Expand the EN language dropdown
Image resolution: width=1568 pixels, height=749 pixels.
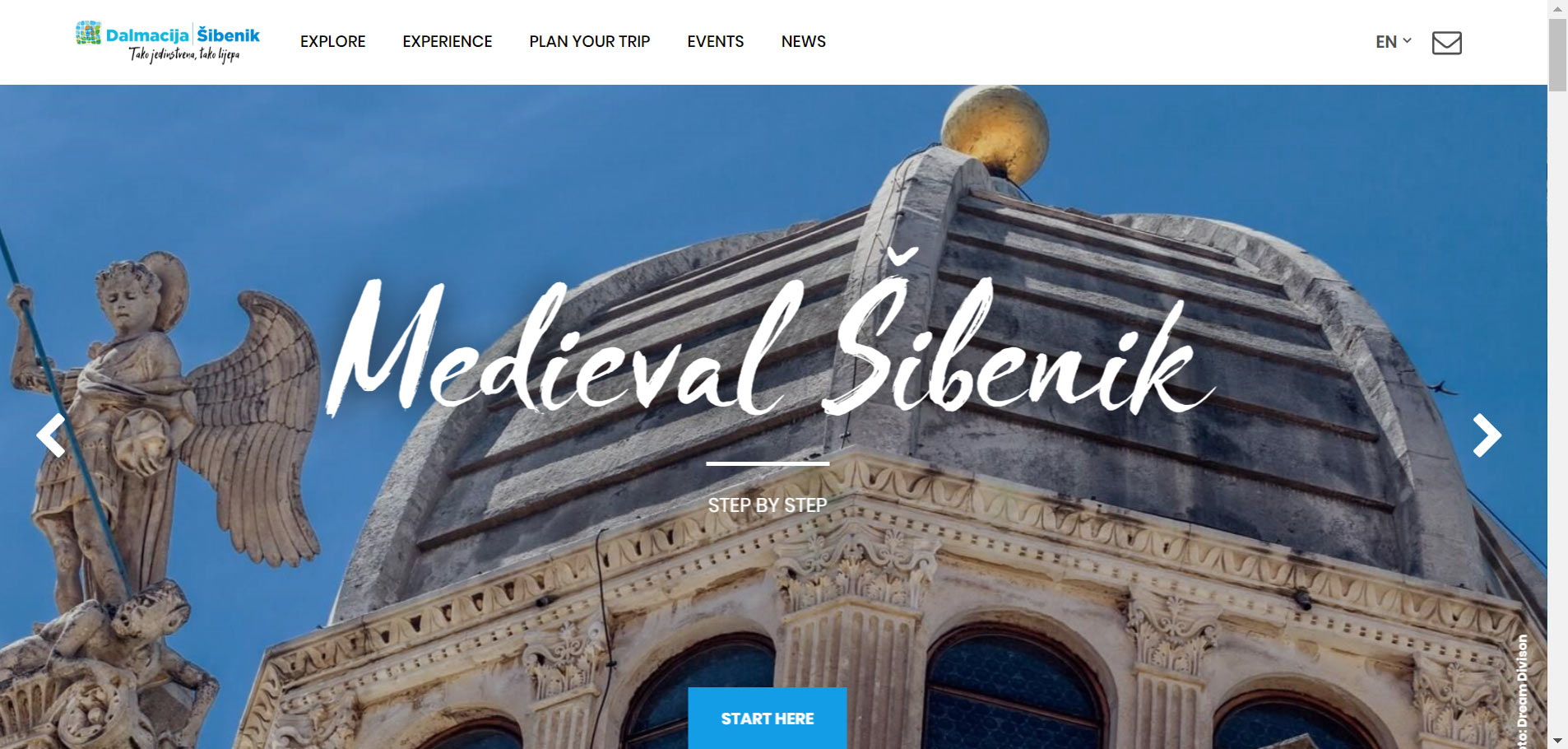point(1393,42)
